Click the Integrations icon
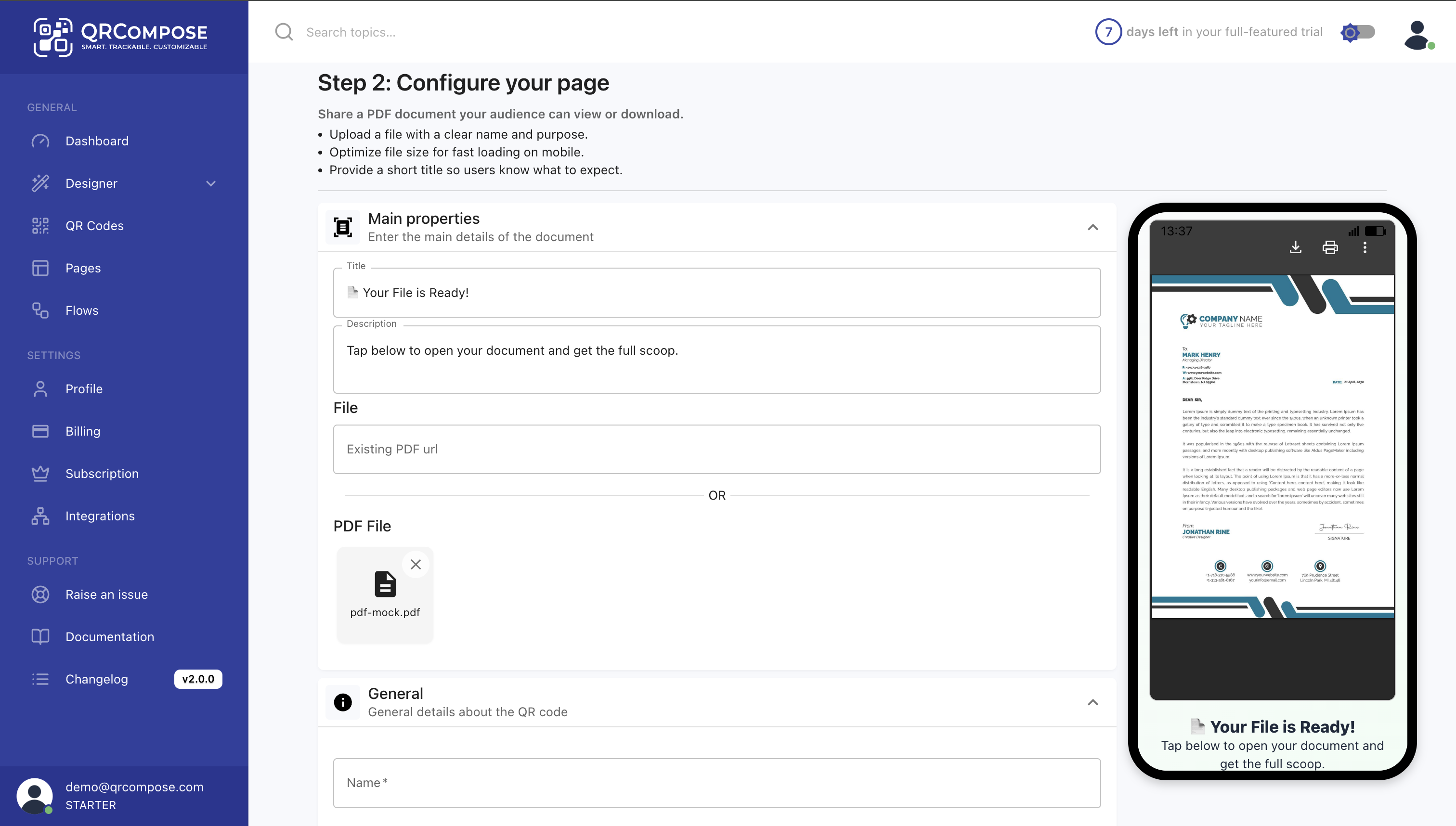 pos(40,516)
